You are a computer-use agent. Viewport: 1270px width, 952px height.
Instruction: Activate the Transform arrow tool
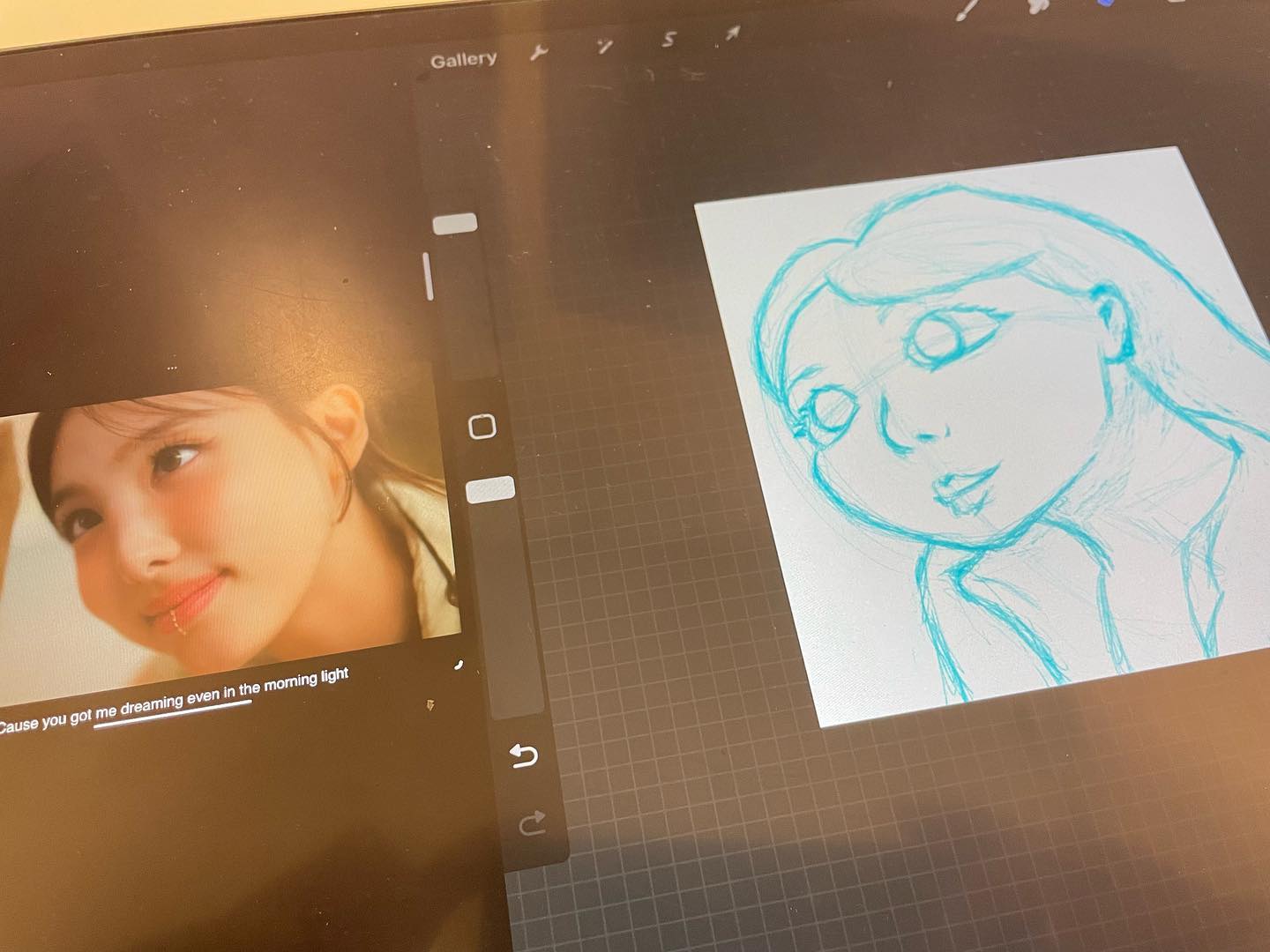733,33
